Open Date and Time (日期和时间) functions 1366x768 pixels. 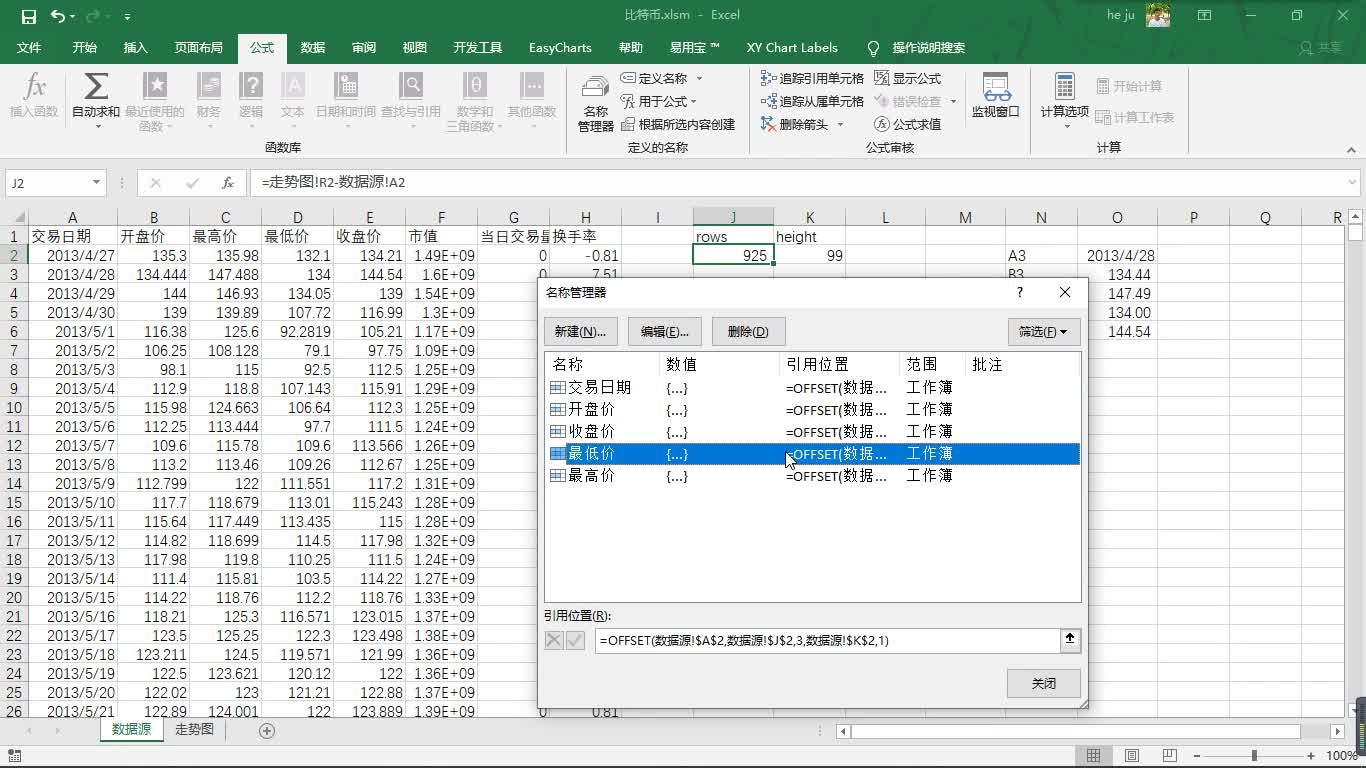click(346, 100)
